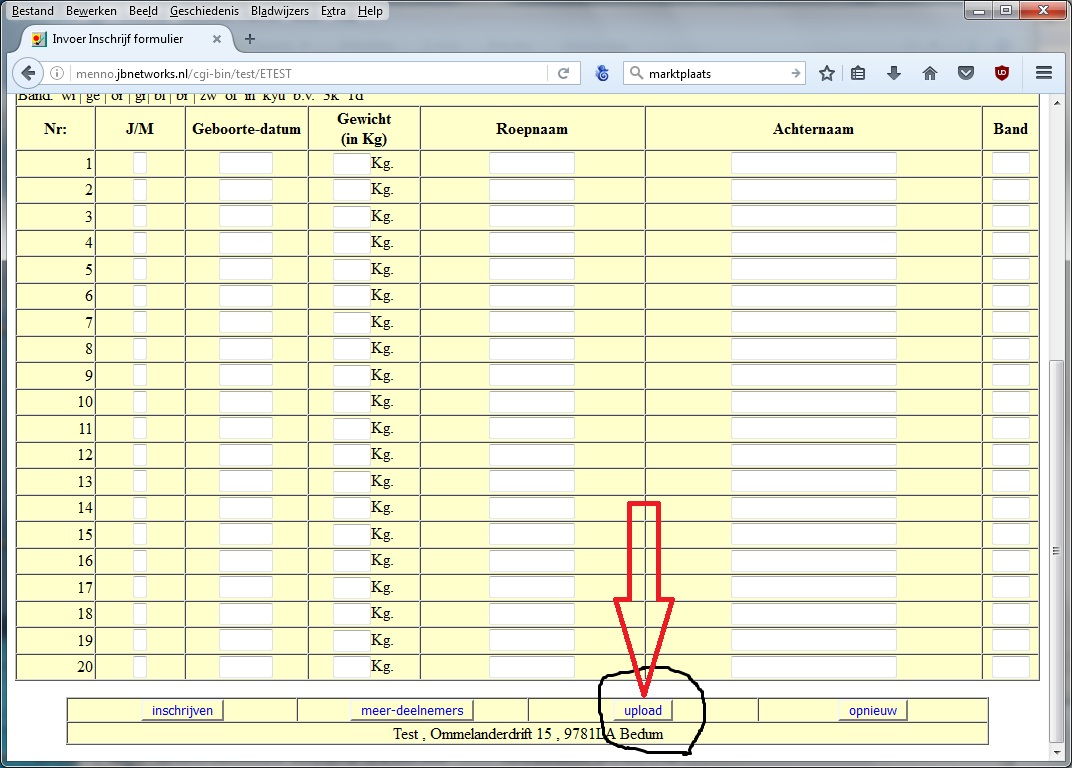Screen dimensions: 1072x768
Task: Click the Achternaam field in row 5
Action: point(813,269)
